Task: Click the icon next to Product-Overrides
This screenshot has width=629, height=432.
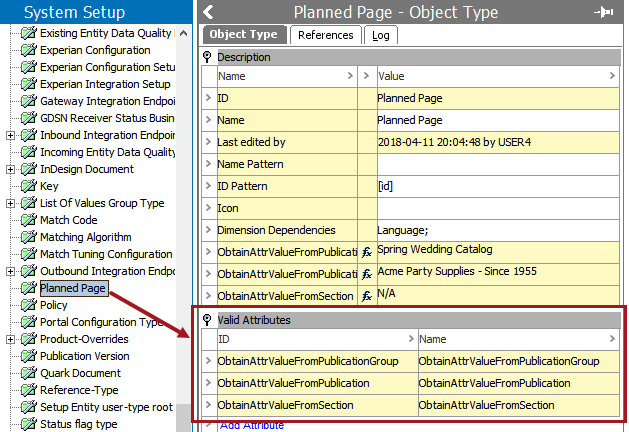Action: [x=29, y=339]
